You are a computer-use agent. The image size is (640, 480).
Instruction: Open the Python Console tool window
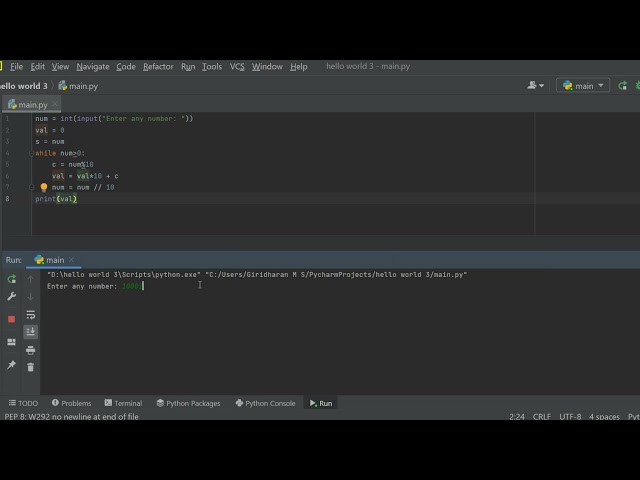coord(265,403)
